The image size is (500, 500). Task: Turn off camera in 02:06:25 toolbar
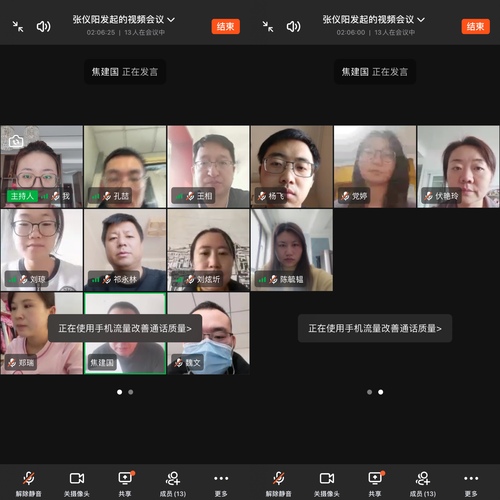77,483
